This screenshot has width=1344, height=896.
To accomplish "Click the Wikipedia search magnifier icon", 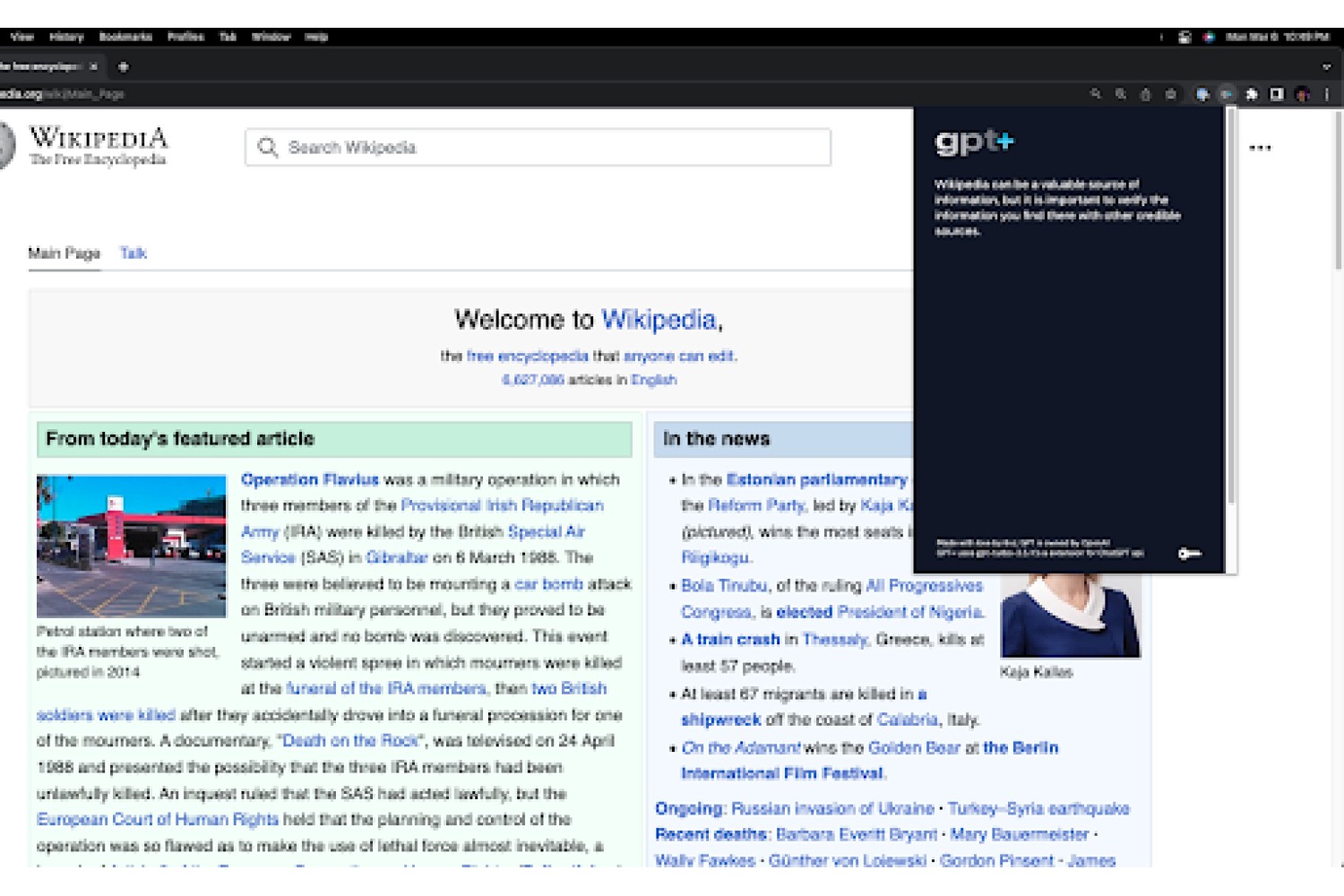I will click(267, 148).
